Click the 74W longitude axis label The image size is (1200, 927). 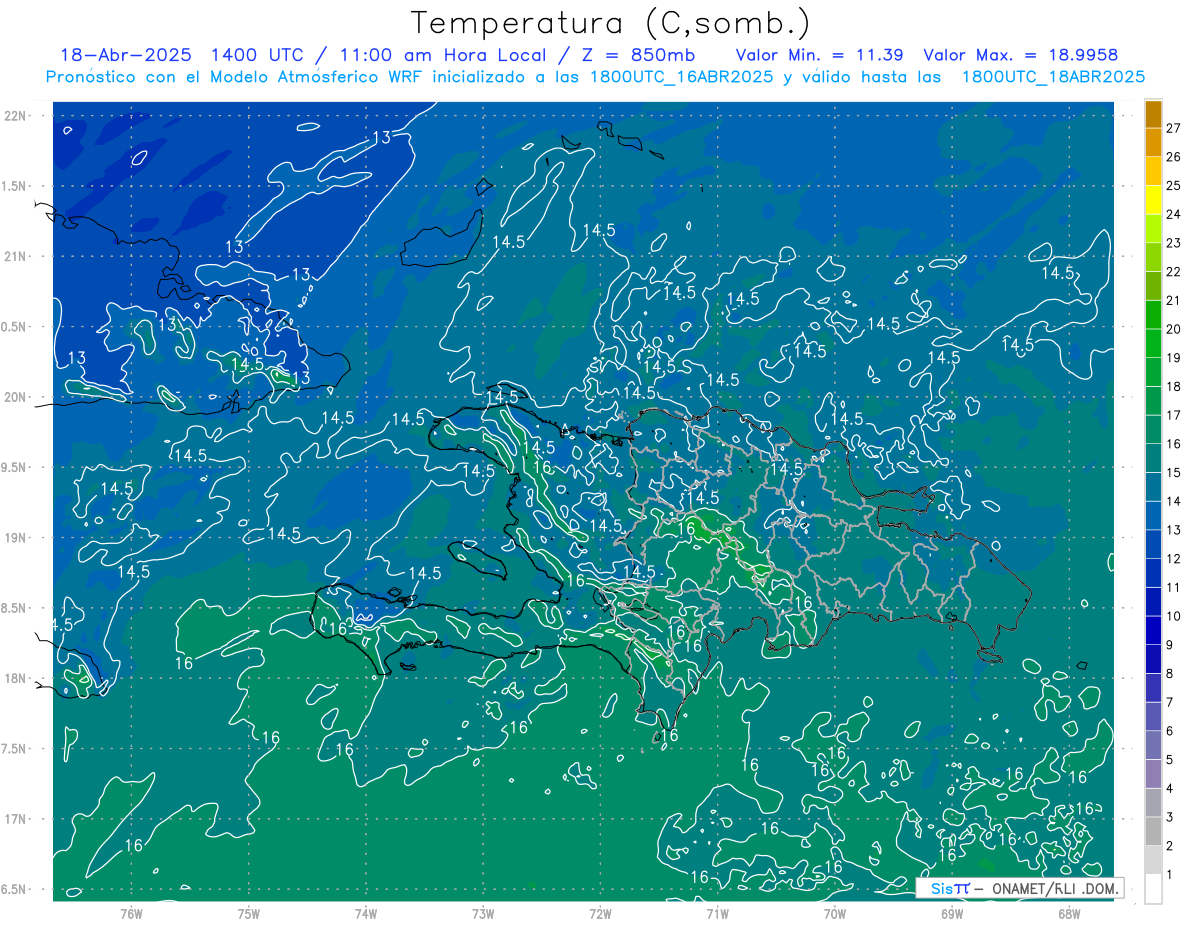366,914
